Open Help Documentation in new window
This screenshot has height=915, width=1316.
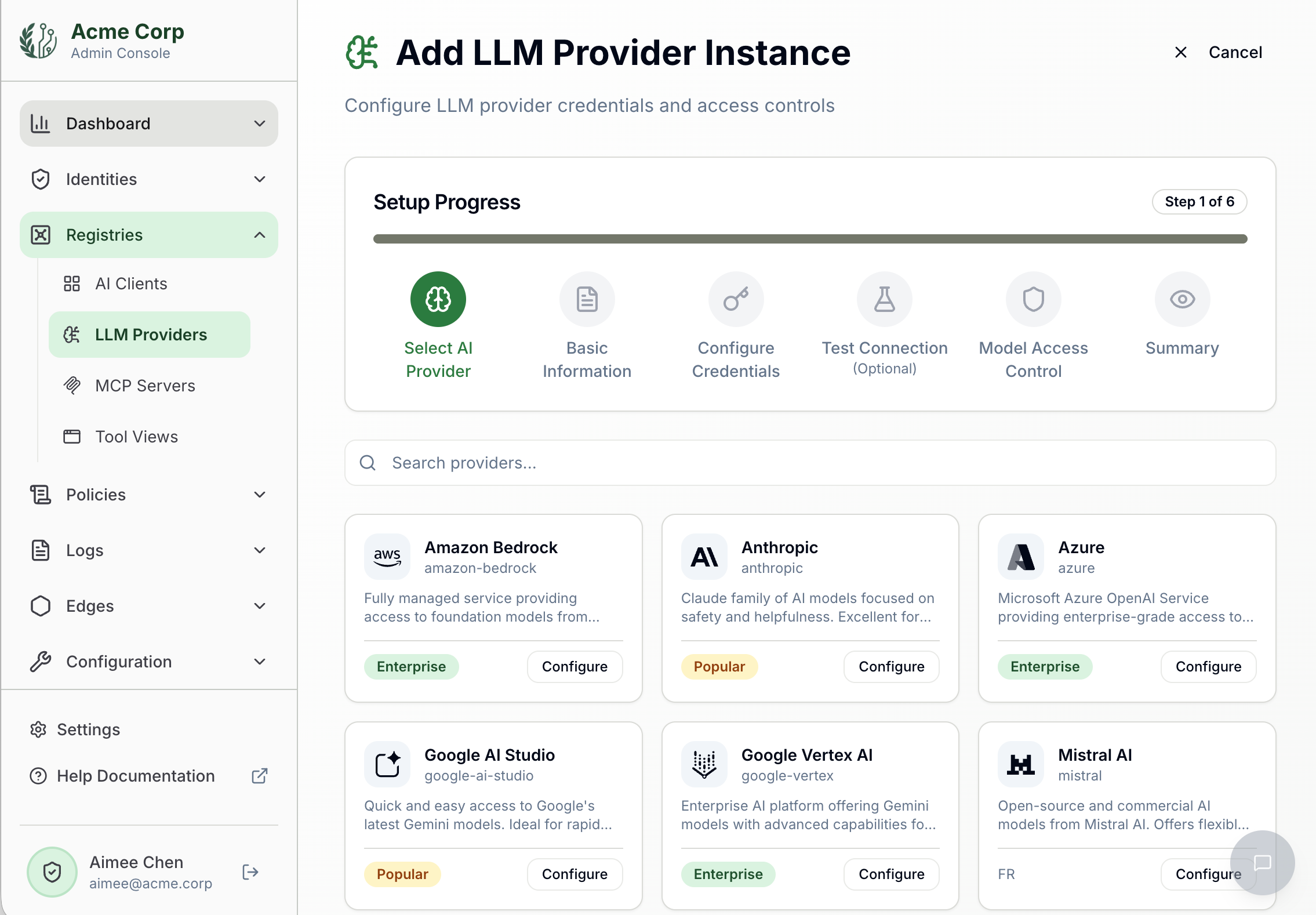pyautogui.click(x=260, y=776)
